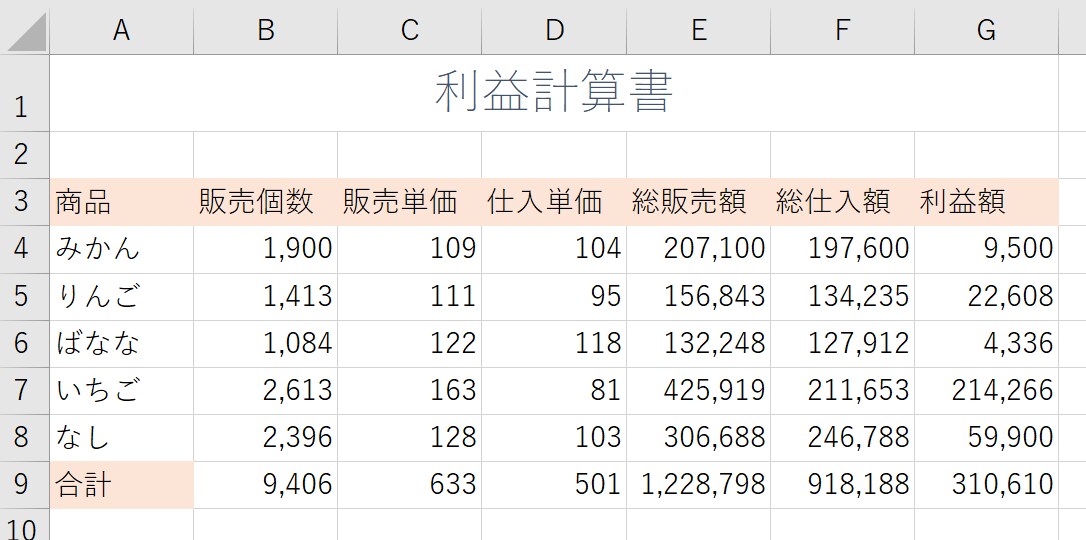Click the 仕入単価 header cell

pos(554,202)
